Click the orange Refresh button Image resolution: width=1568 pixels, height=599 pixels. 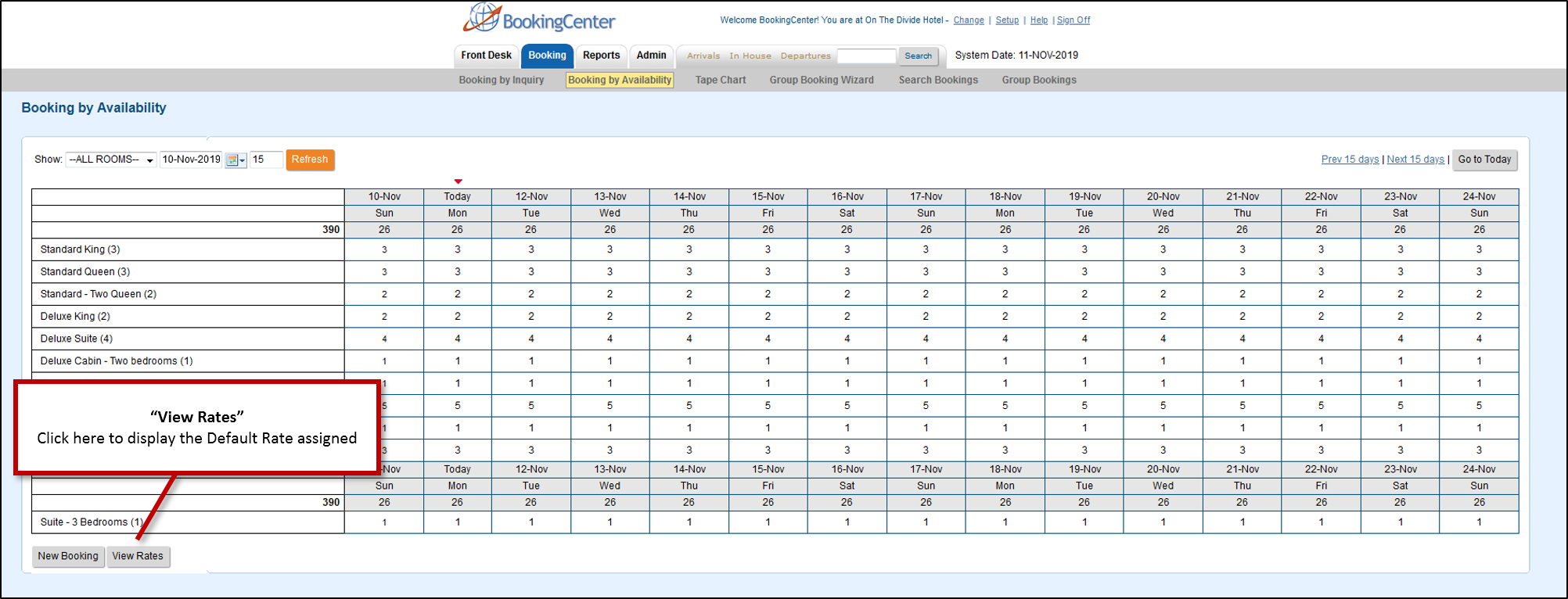(x=310, y=160)
